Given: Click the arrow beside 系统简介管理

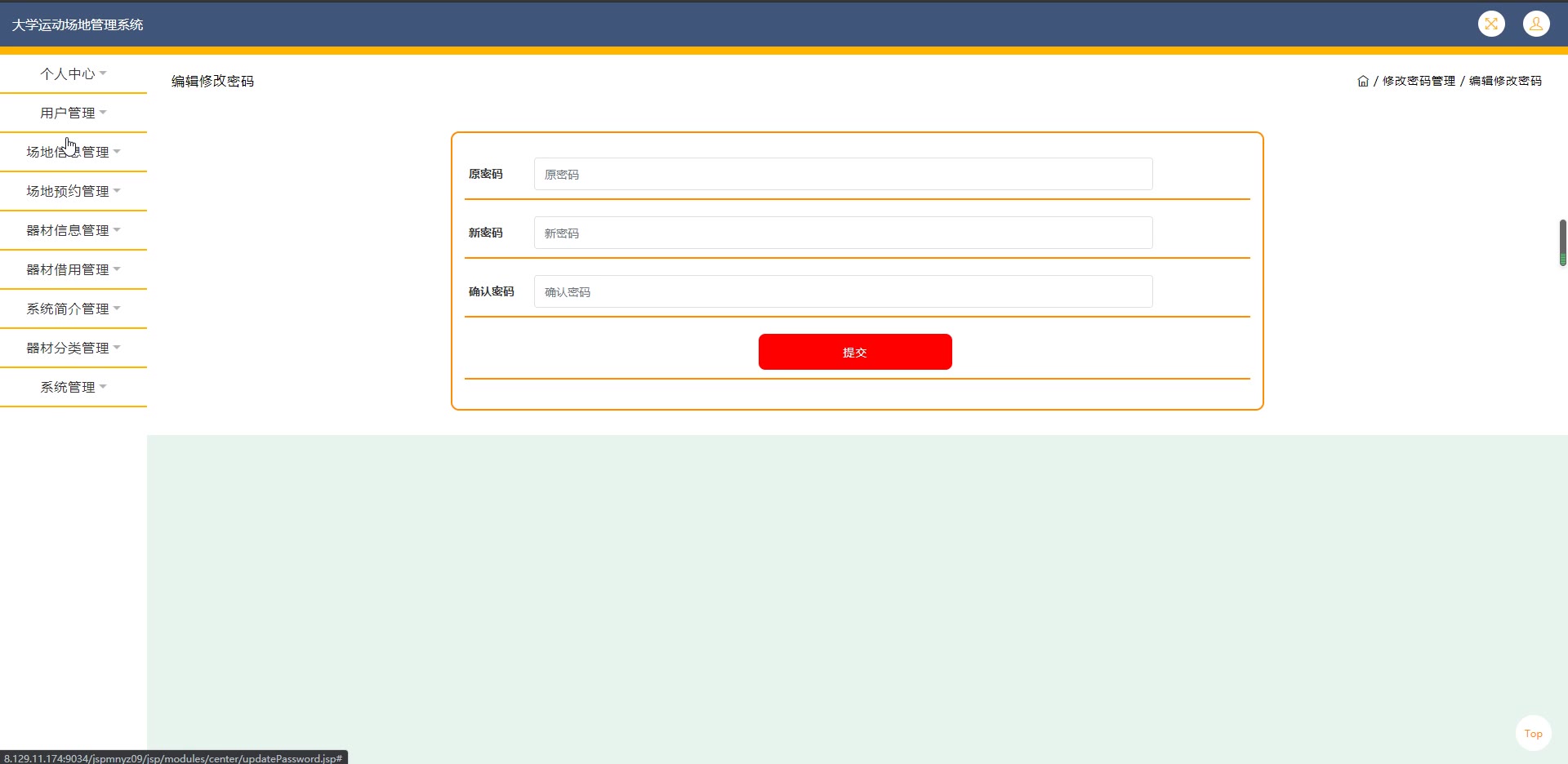Looking at the screenshot, I should 117,309.
